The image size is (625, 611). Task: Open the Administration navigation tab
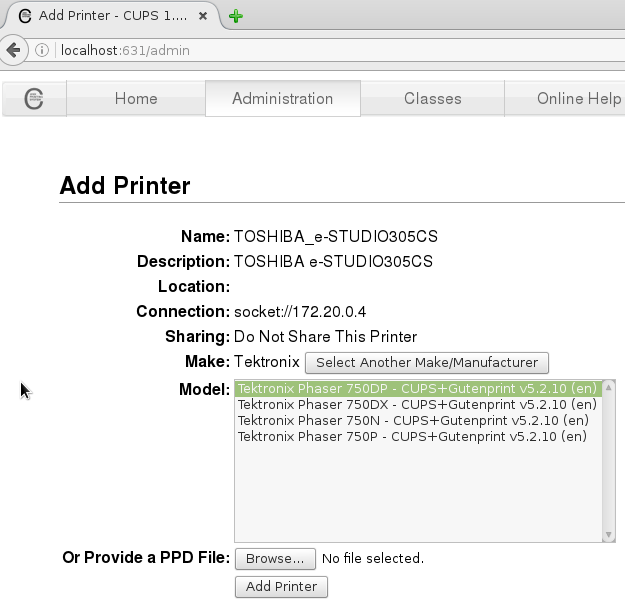tap(283, 98)
